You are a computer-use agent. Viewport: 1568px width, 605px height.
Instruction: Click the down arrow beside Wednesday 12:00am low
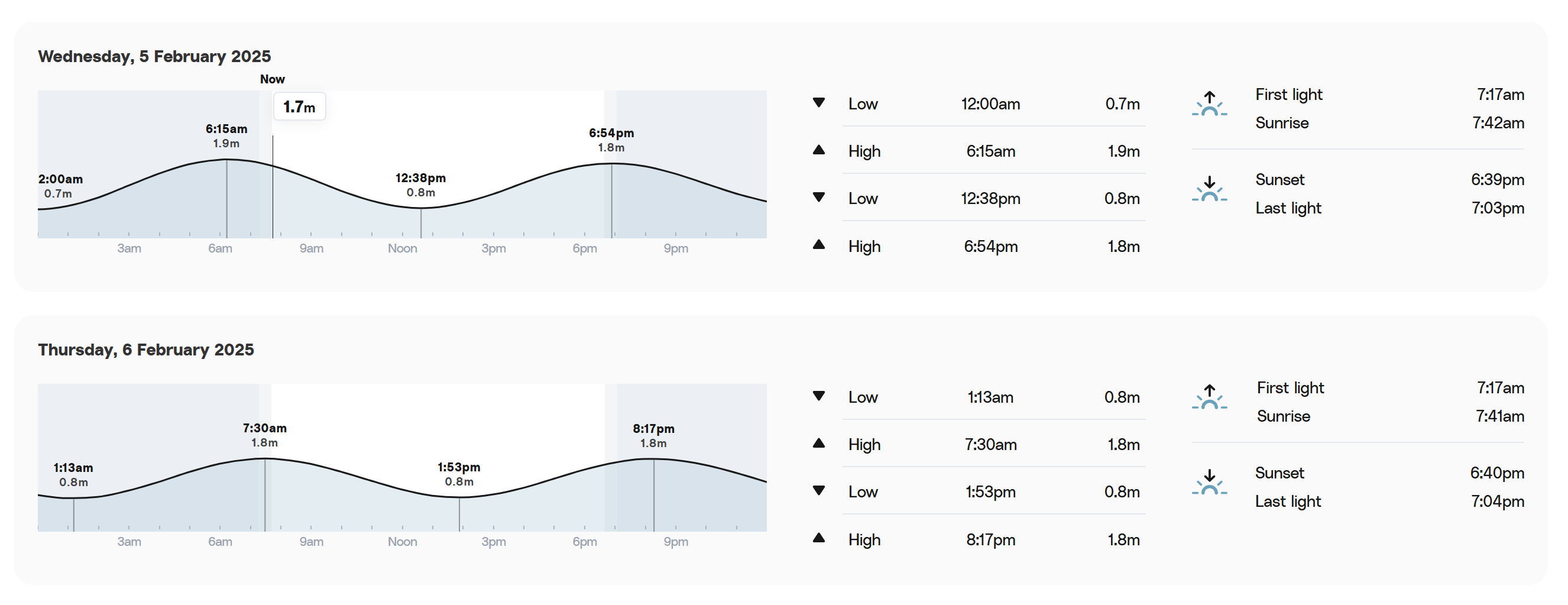(x=819, y=103)
